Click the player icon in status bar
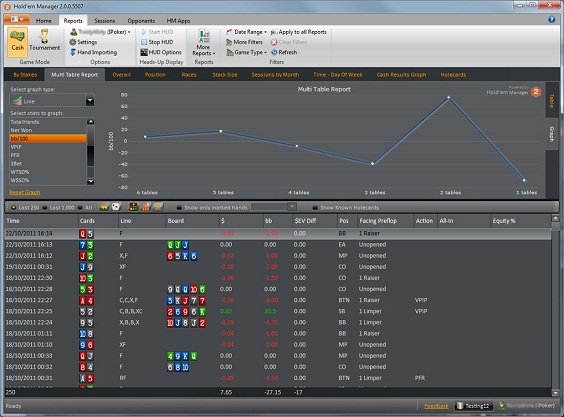Image resolution: width=564 pixels, height=417 pixels. (501, 405)
